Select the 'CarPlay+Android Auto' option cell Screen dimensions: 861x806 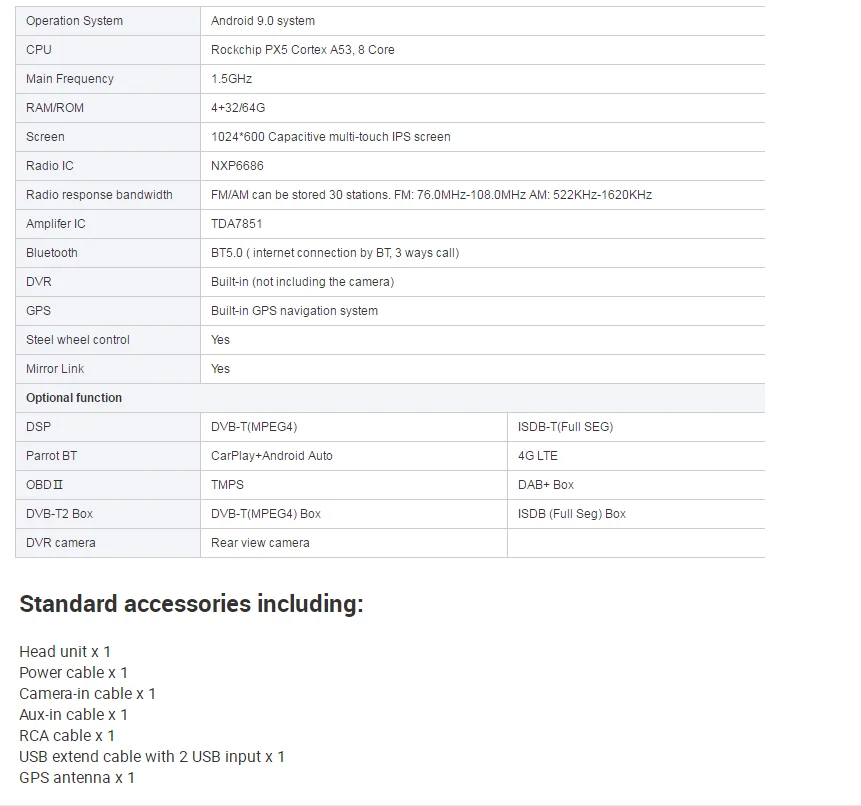tap(272, 456)
